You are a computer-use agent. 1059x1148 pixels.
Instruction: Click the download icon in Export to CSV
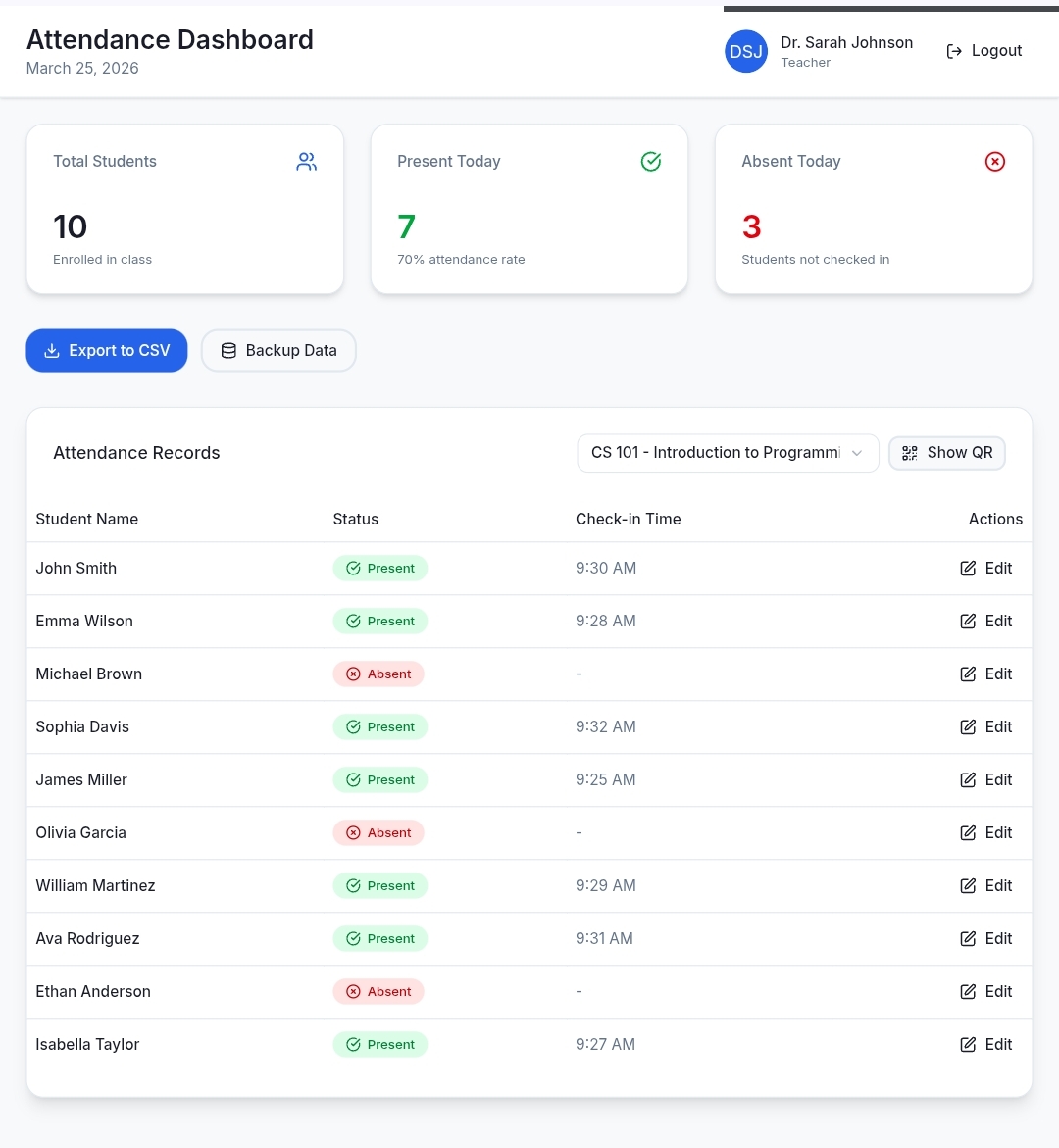pyautogui.click(x=52, y=351)
